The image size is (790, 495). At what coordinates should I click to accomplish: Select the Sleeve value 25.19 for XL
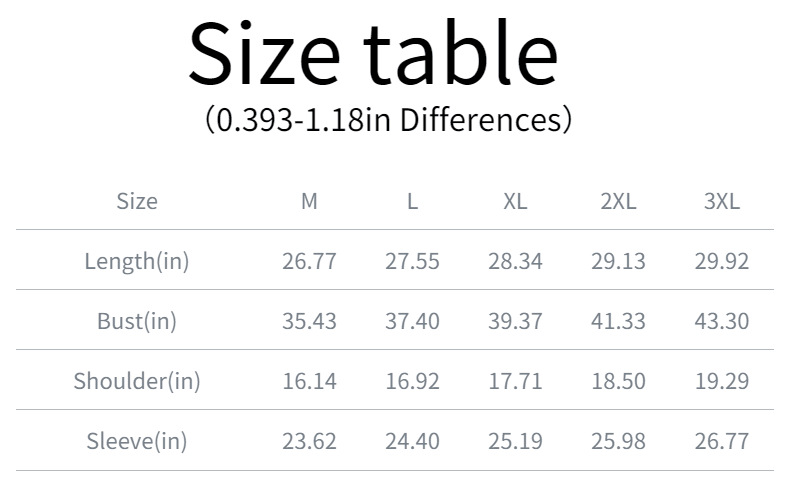tap(515, 441)
